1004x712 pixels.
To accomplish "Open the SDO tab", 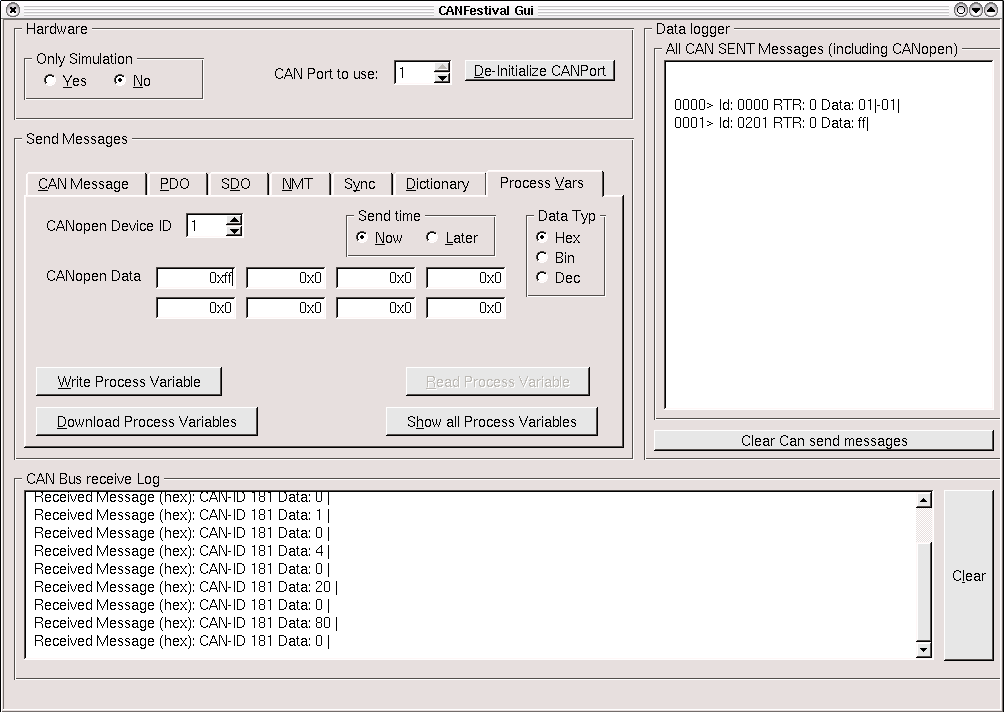I will pos(237,184).
